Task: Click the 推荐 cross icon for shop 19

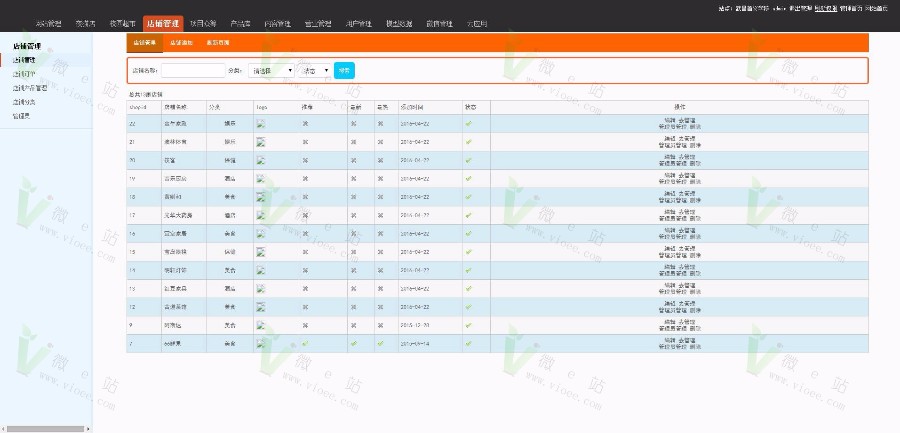Action: (305, 179)
